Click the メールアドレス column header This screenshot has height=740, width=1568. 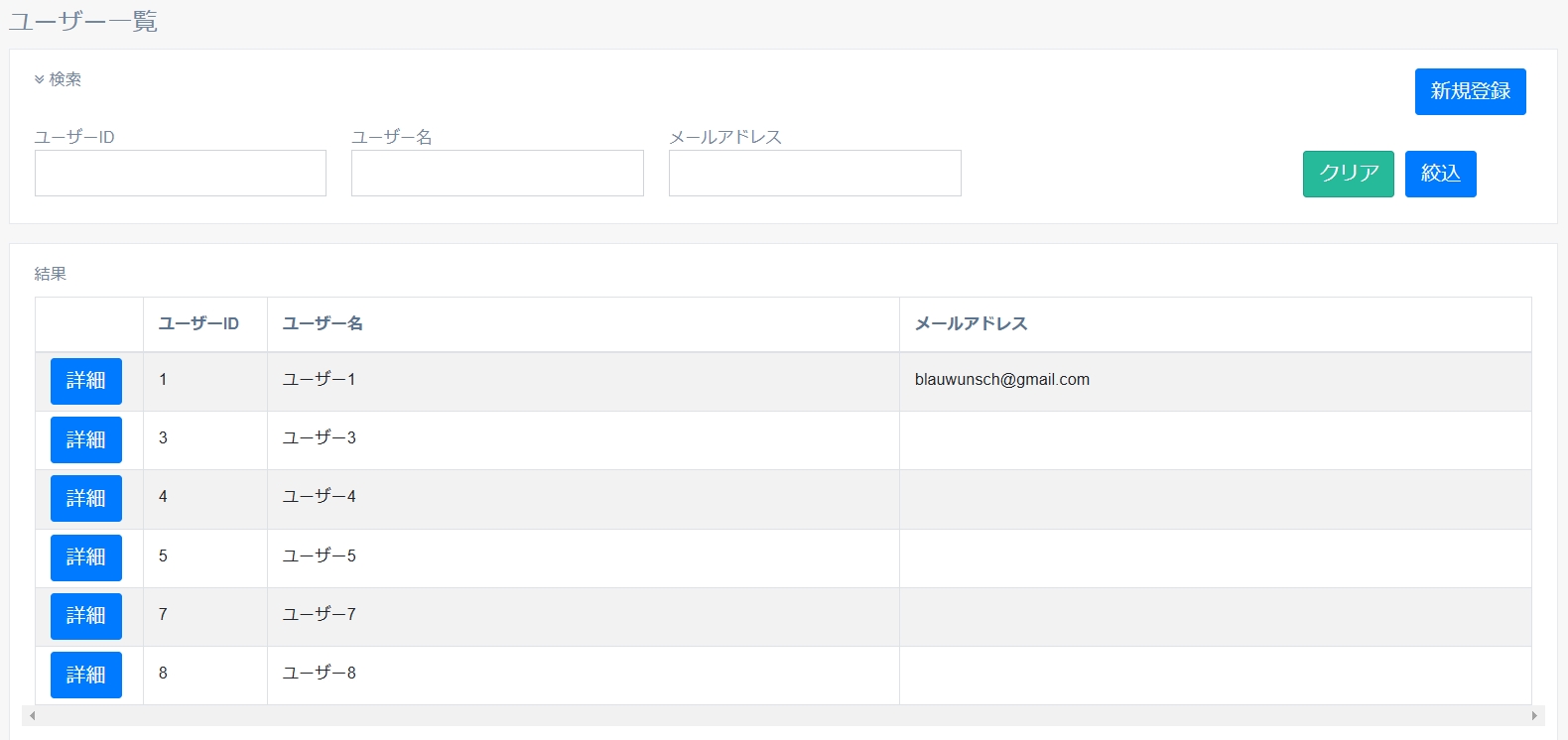coord(971,323)
